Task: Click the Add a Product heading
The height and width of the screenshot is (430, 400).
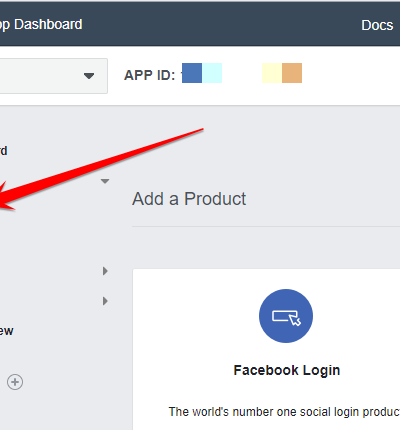Action: click(x=189, y=199)
